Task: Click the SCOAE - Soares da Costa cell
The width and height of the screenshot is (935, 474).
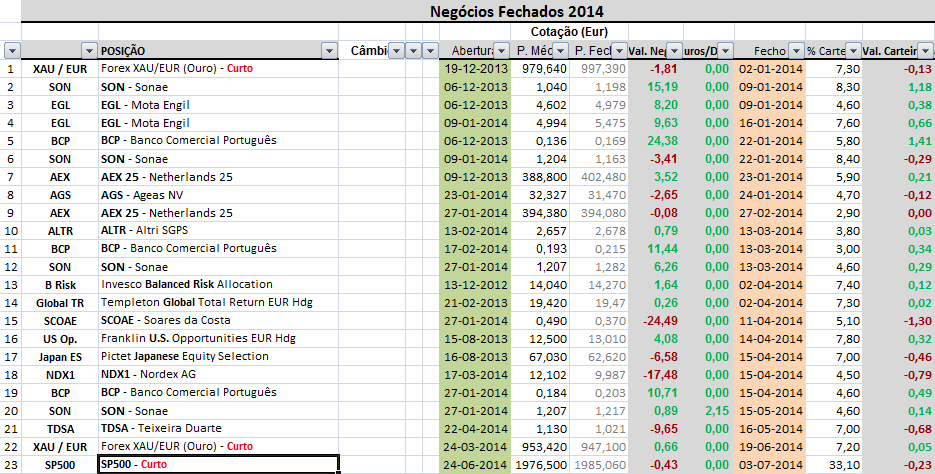Action: click(218, 320)
